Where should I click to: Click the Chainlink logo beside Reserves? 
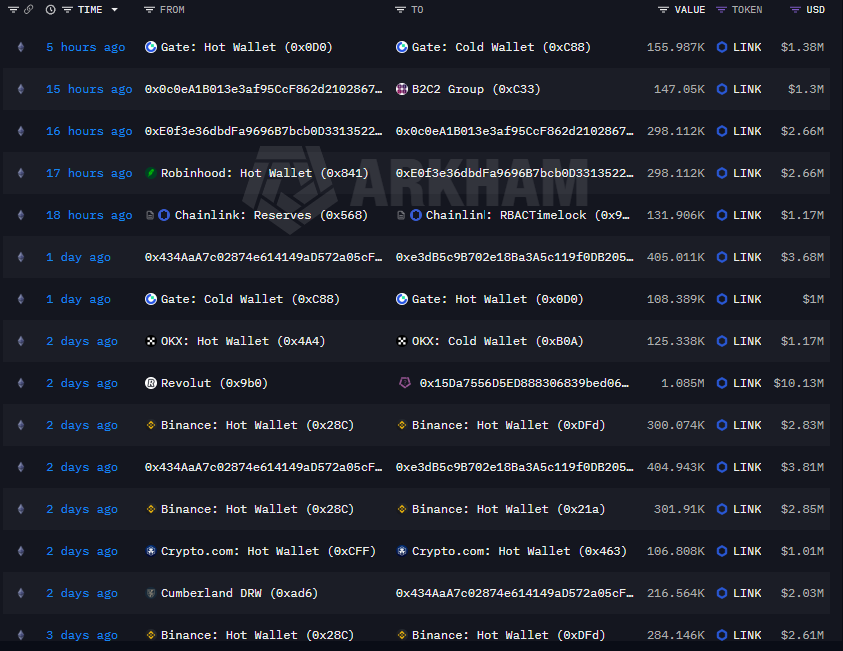164,215
